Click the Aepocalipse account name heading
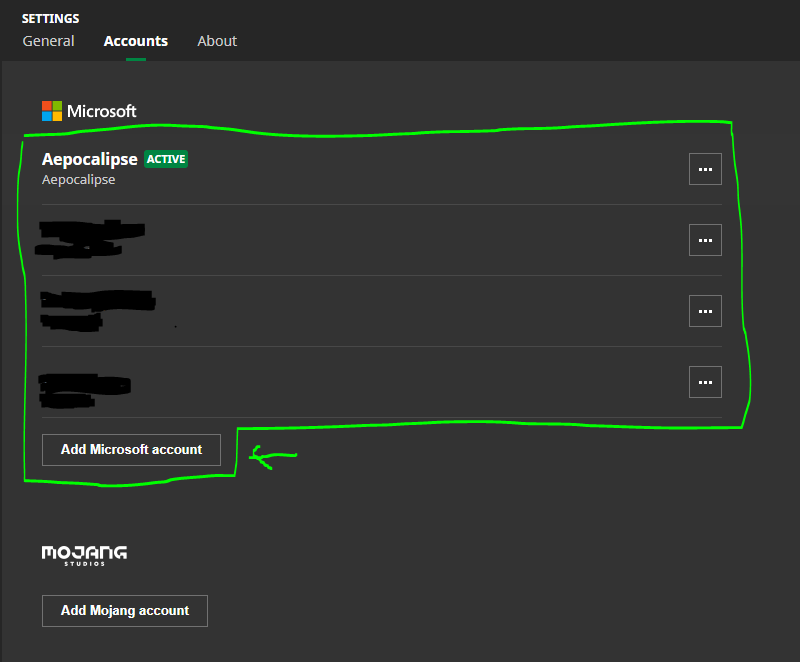This screenshot has height=662, width=800. (90, 159)
